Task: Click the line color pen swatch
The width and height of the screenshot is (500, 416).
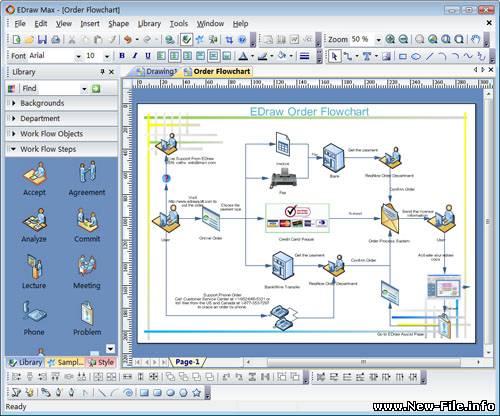Action: [263, 56]
